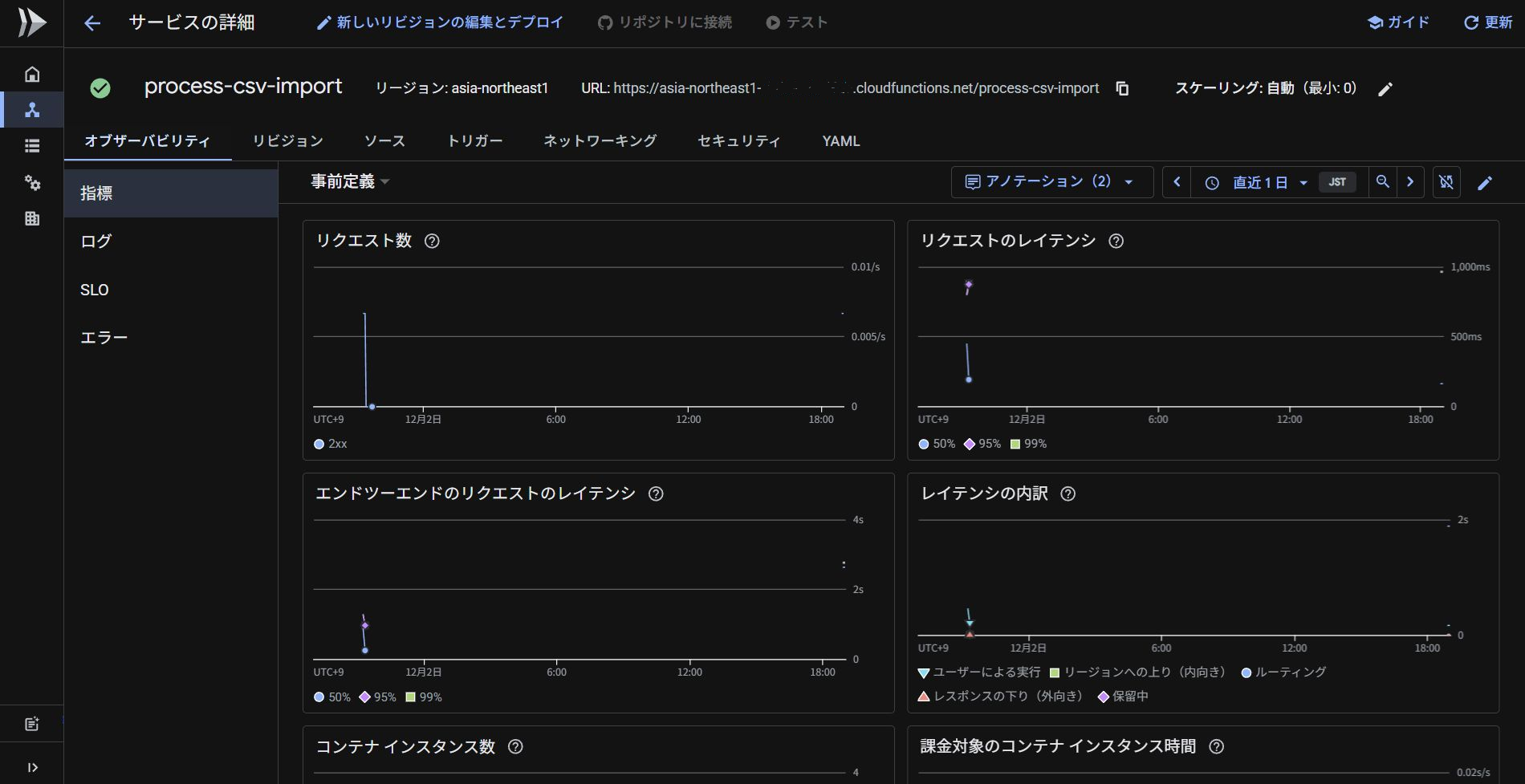Edit scaling settings with the pencil icon
The height and width of the screenshot is (784, 1525).
[1385, 89]
